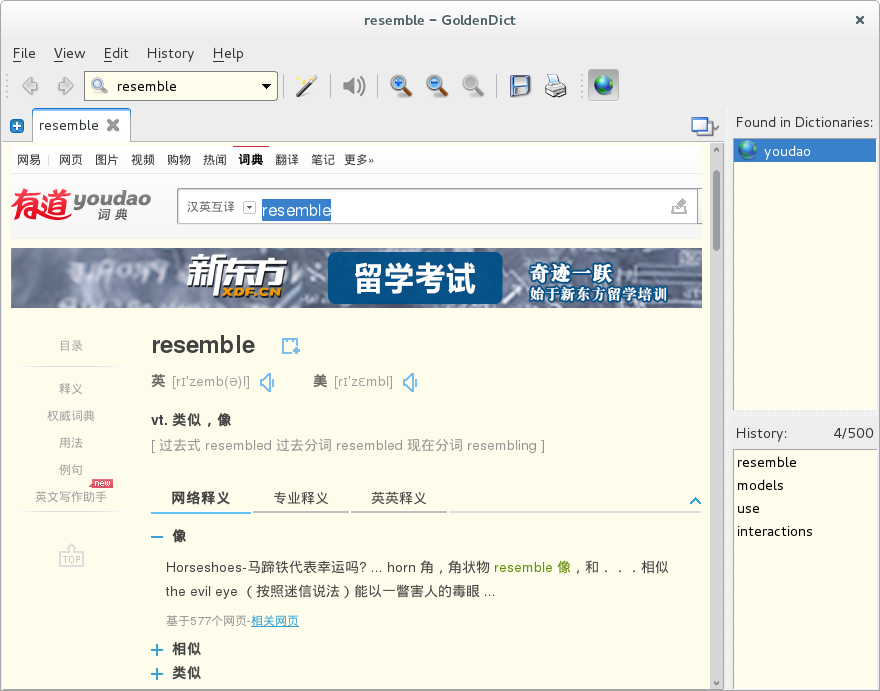
Task: Collapse the 像 entry
Action: (x=157, y=537)
